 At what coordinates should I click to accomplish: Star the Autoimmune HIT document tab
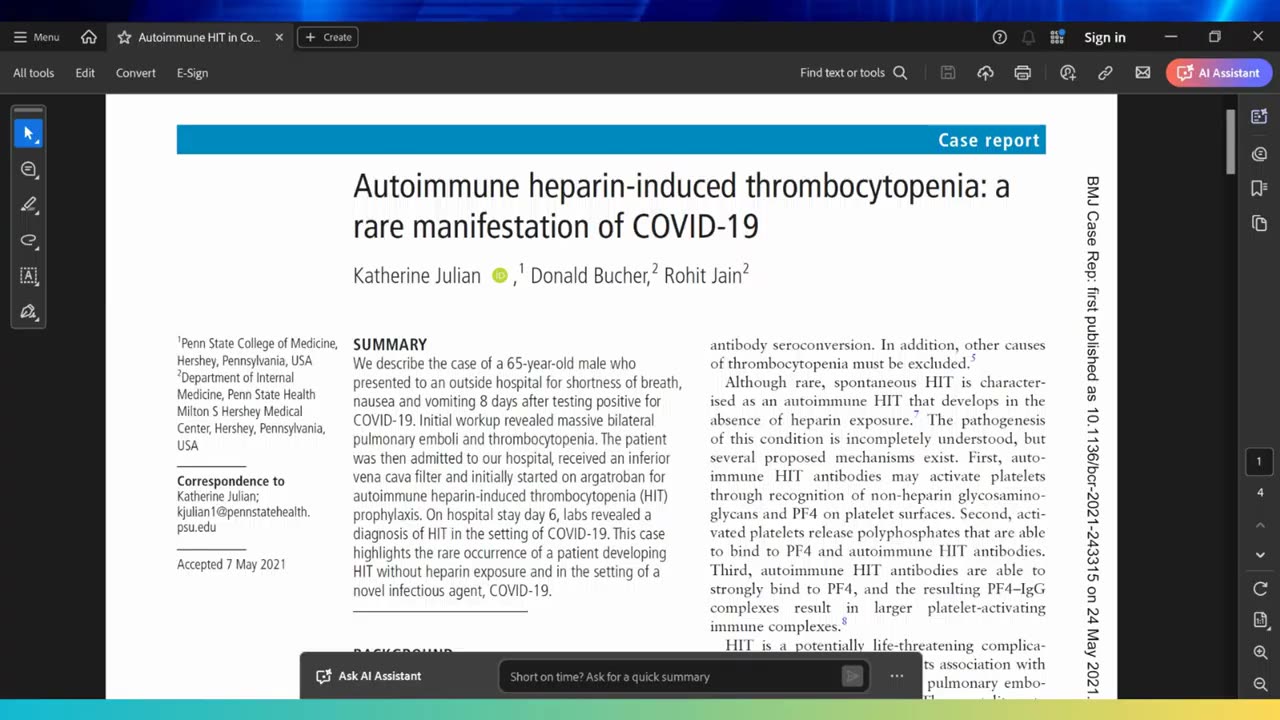tap(124, 37)
